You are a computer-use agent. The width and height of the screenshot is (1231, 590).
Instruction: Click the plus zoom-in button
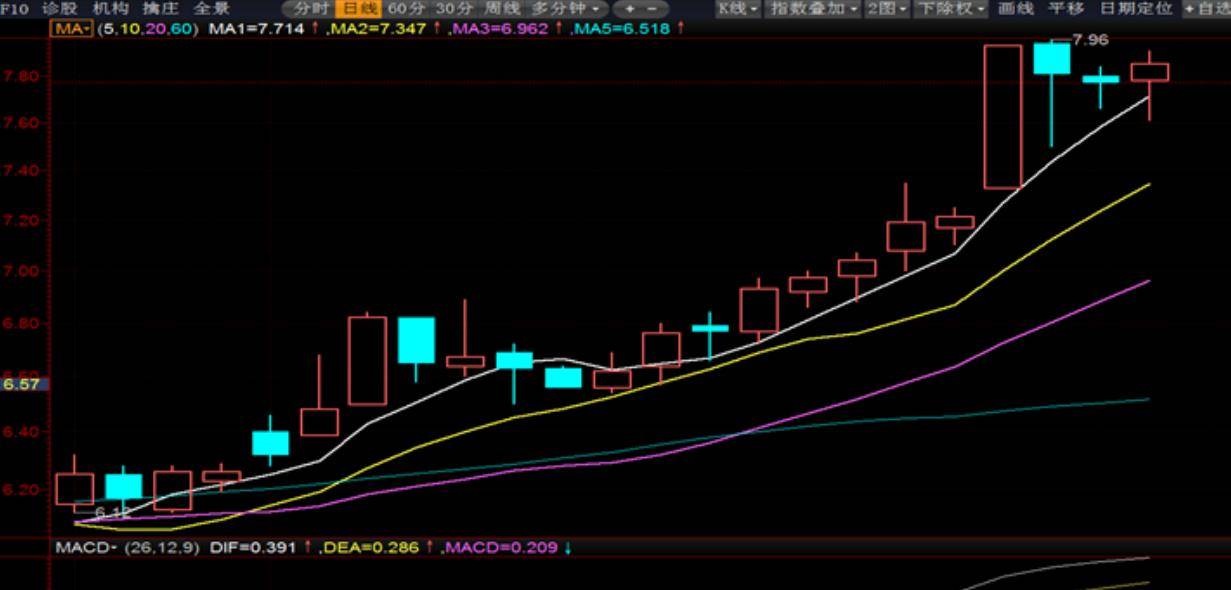point(630,8)
